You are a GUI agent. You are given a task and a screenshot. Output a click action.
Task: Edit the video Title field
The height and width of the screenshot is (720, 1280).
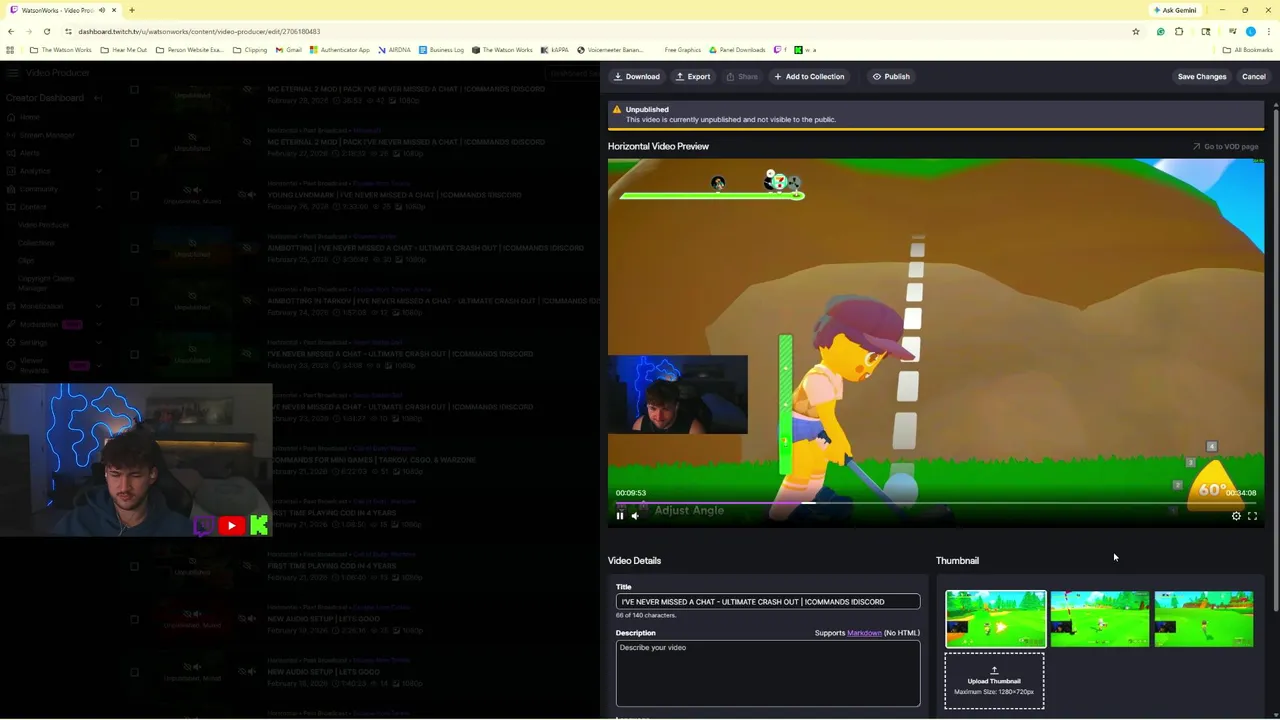767,602
